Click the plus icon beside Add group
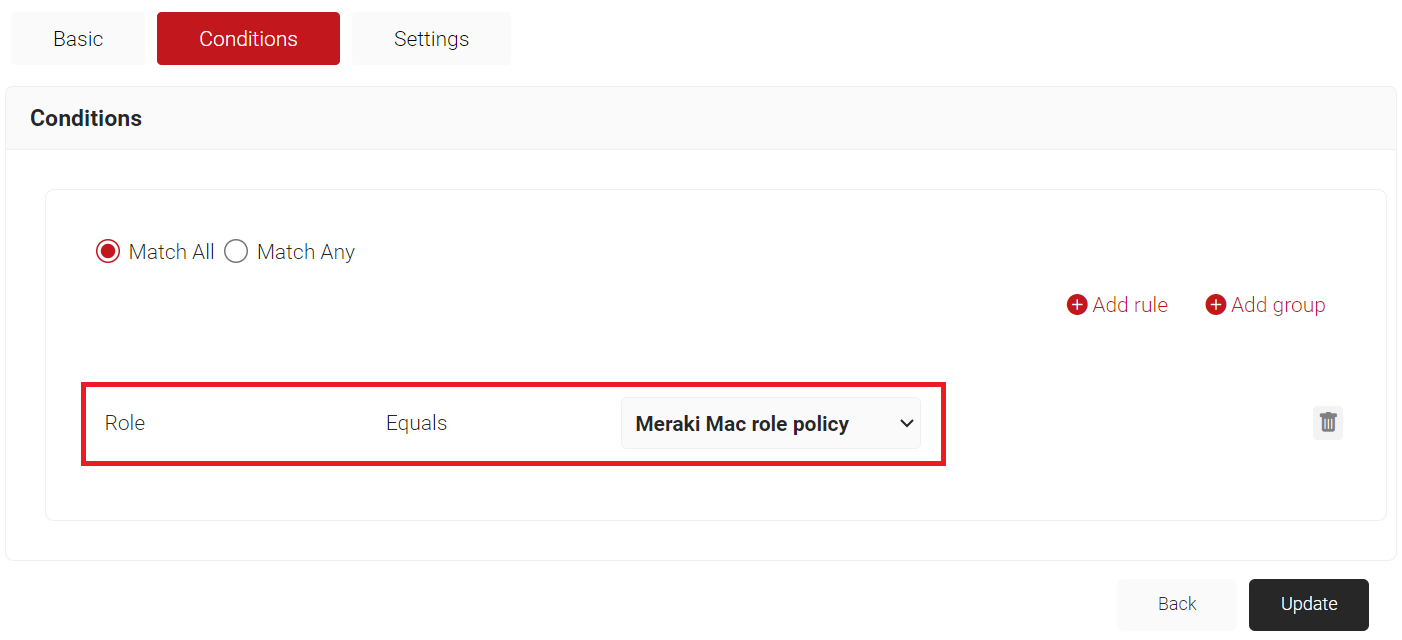This screenshot has height=640, width=1402. [1215, 305]
